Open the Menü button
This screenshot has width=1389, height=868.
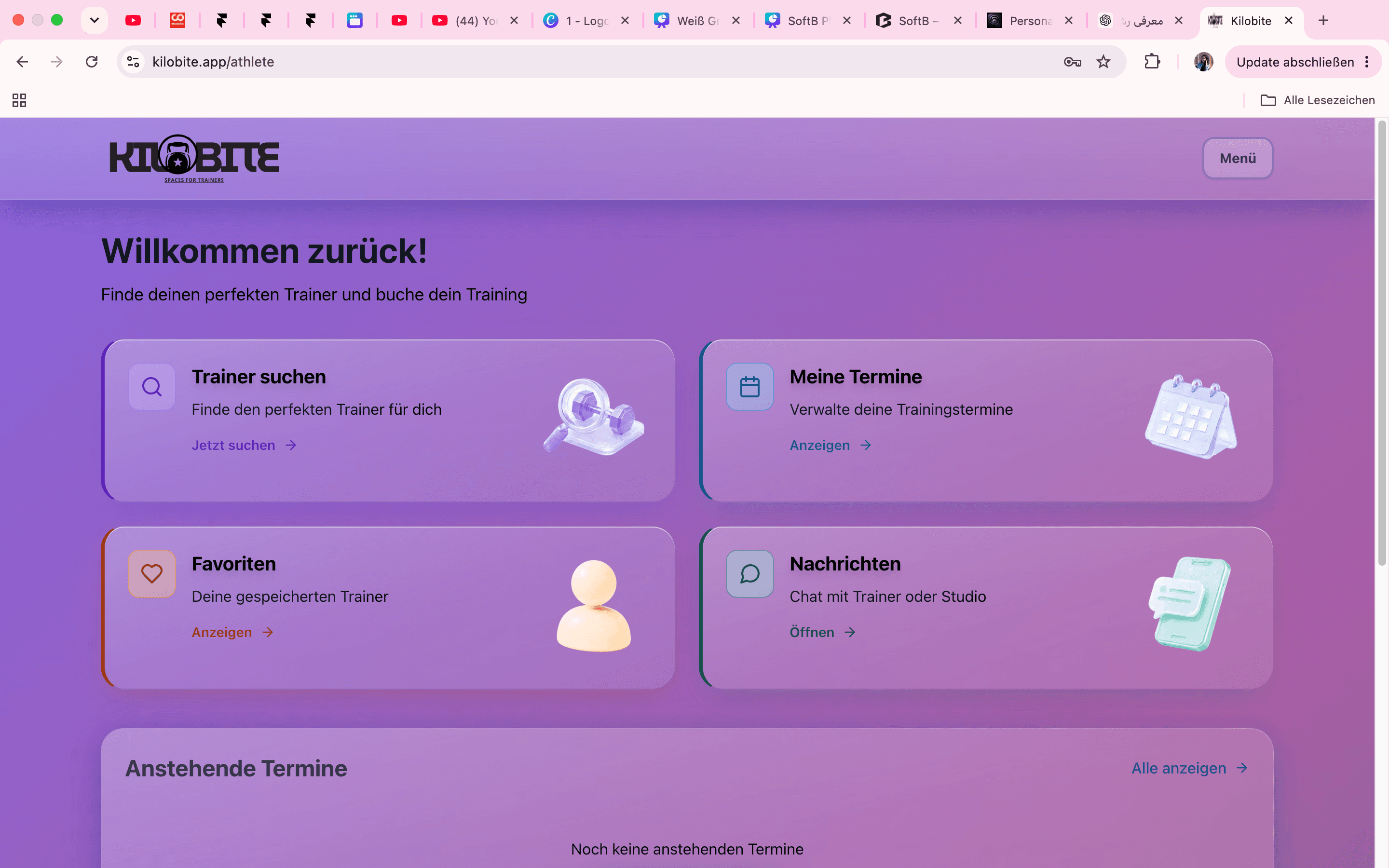pos(1238,158)
